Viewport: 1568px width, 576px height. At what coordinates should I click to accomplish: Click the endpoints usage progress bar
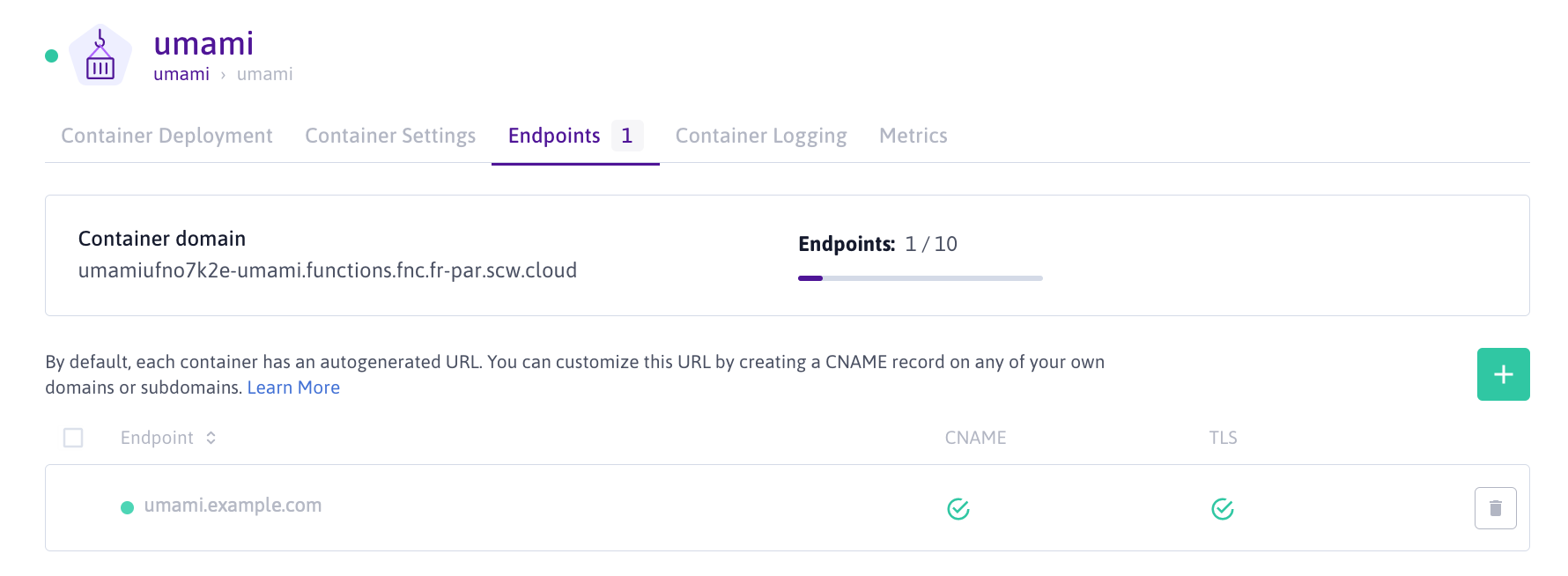click(x=920, y=278)
